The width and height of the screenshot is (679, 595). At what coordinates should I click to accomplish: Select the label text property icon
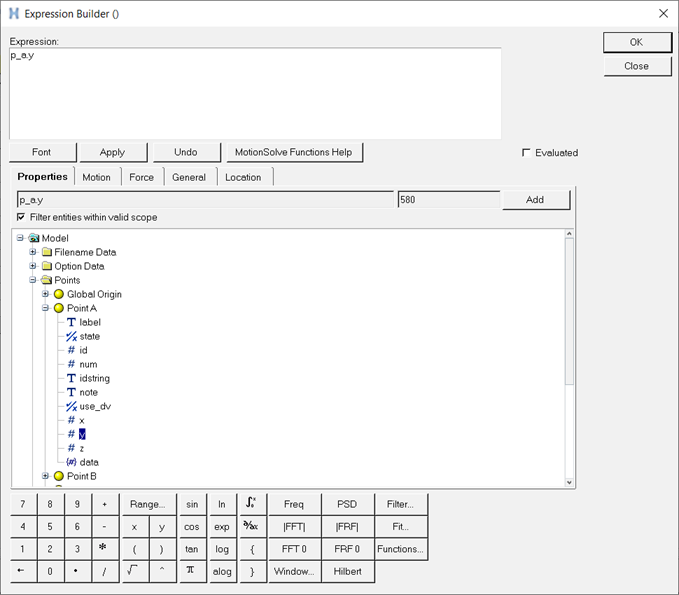click(x=71, y=322)
